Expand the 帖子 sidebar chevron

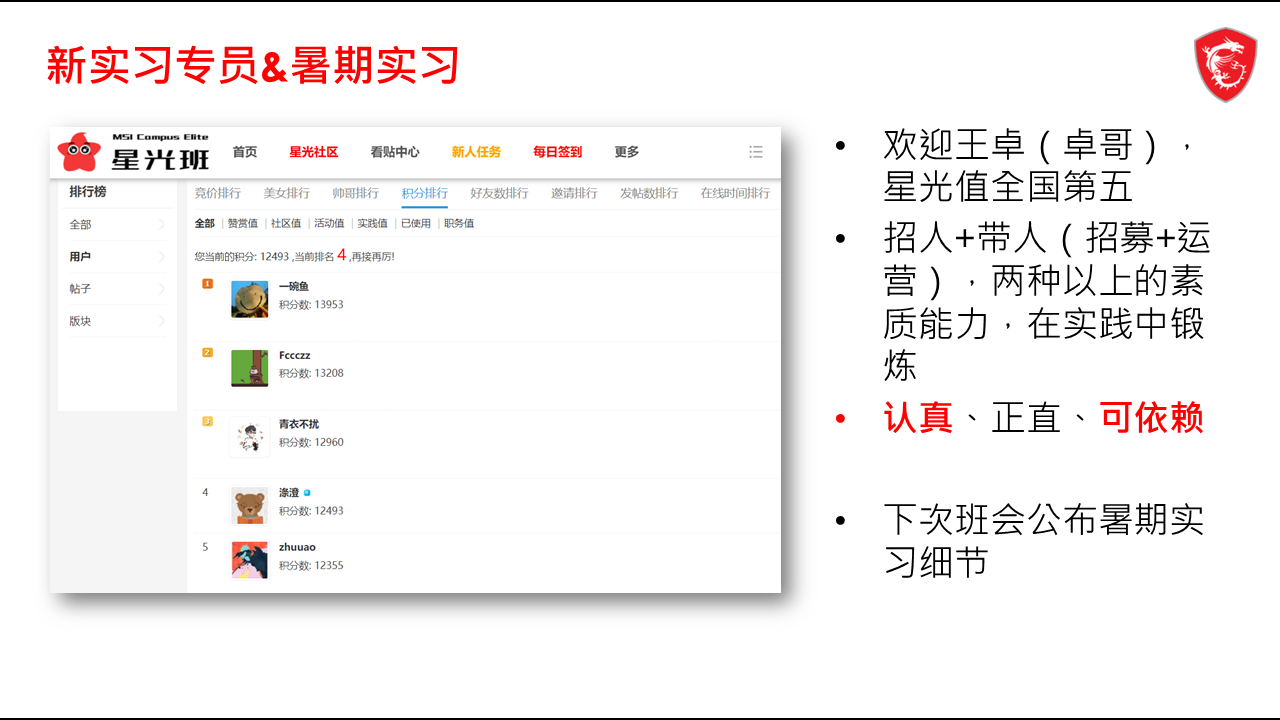coord(162,289)
